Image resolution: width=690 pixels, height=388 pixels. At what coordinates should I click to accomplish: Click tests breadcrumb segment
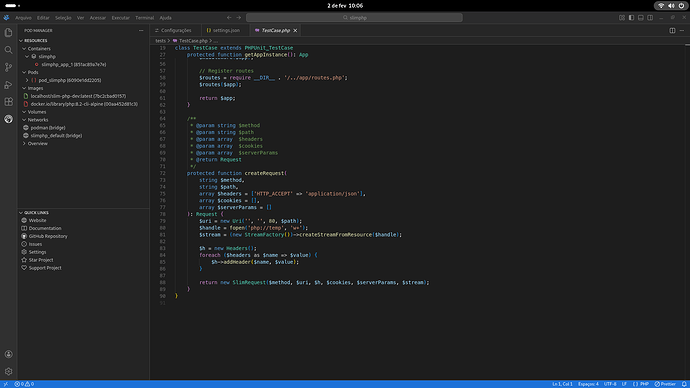coord(160,40)
